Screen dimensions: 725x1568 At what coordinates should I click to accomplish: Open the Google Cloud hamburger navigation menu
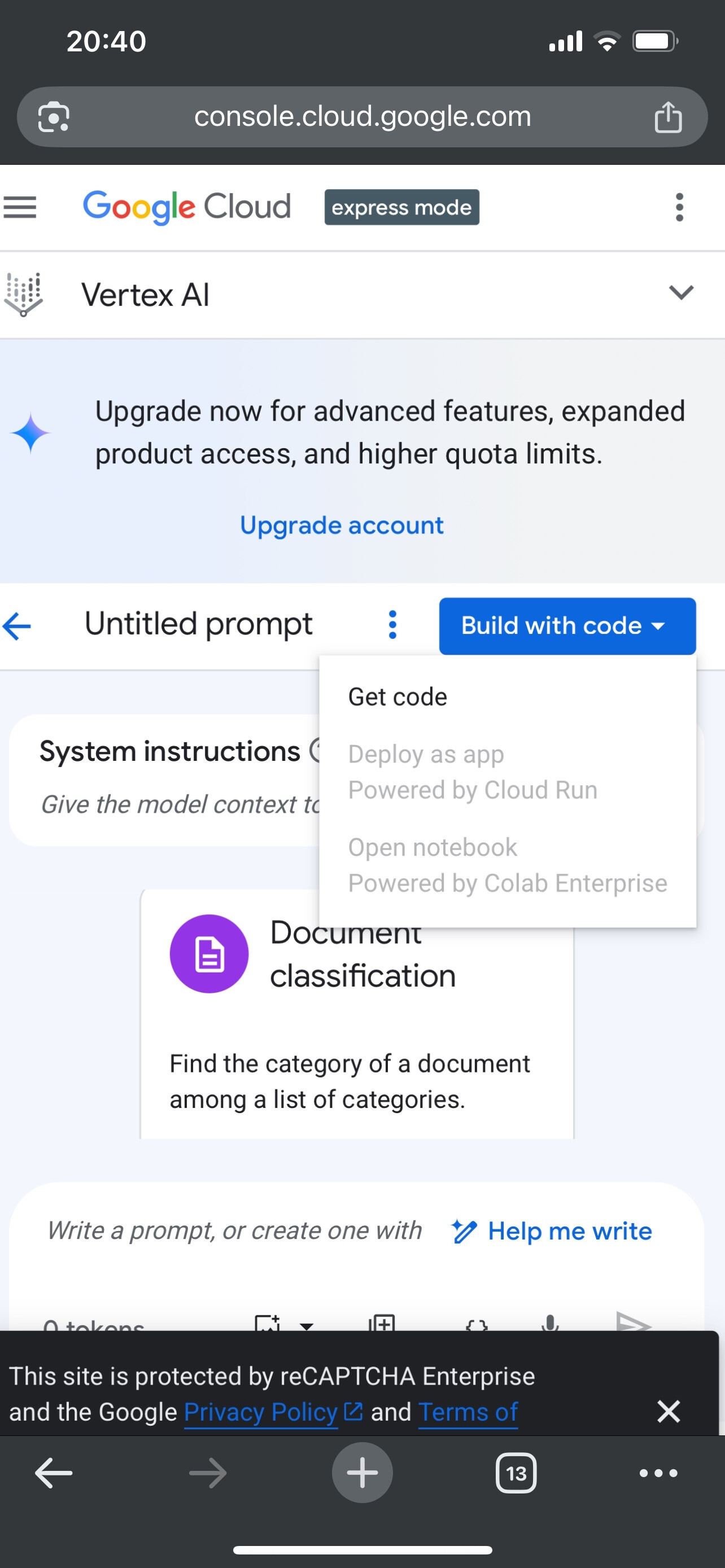click(20, 208)
